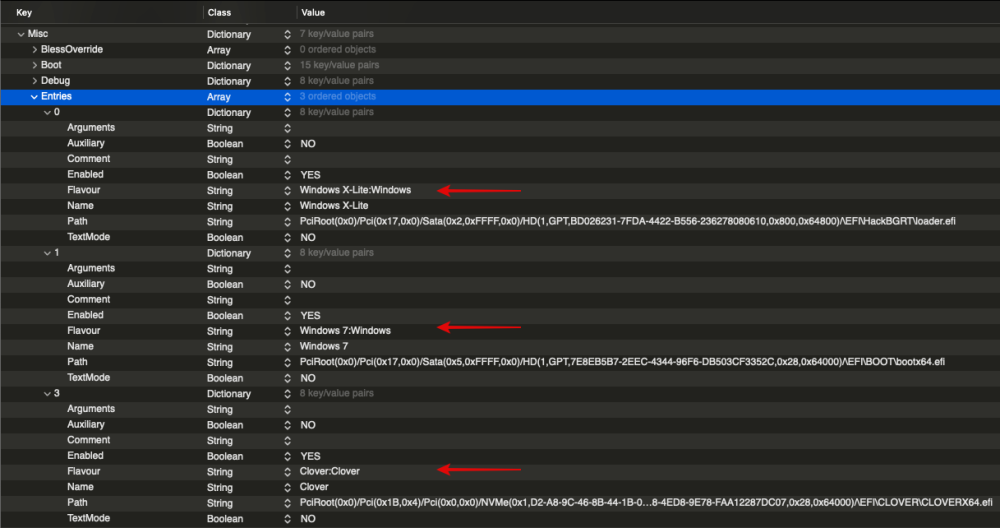This screenshot has height=528, width=1000.
Task: Open class stepper on Boot row
Action: (288, 66)
